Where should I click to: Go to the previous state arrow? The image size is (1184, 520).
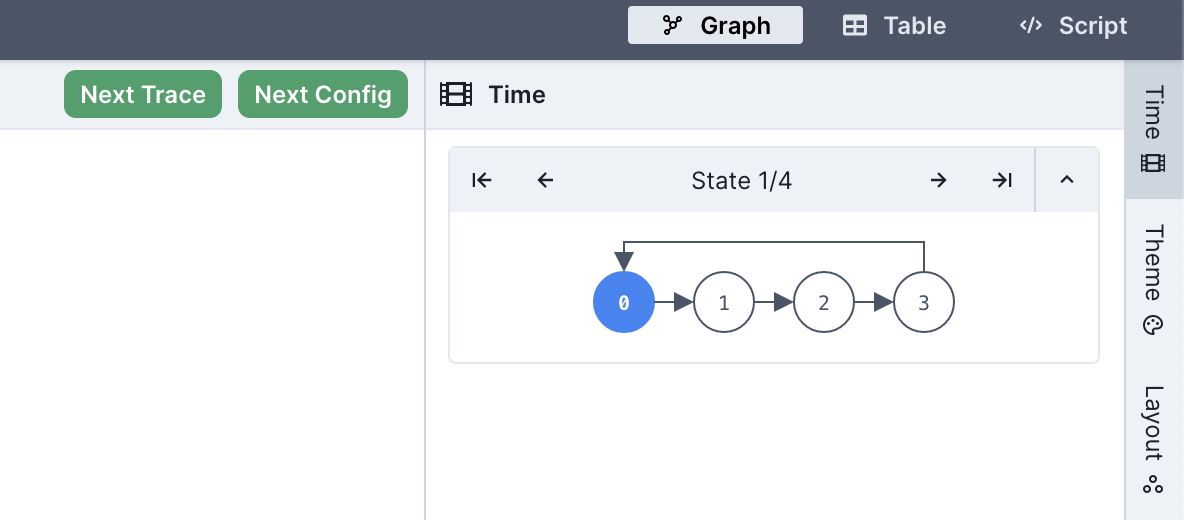coord(545,180)
